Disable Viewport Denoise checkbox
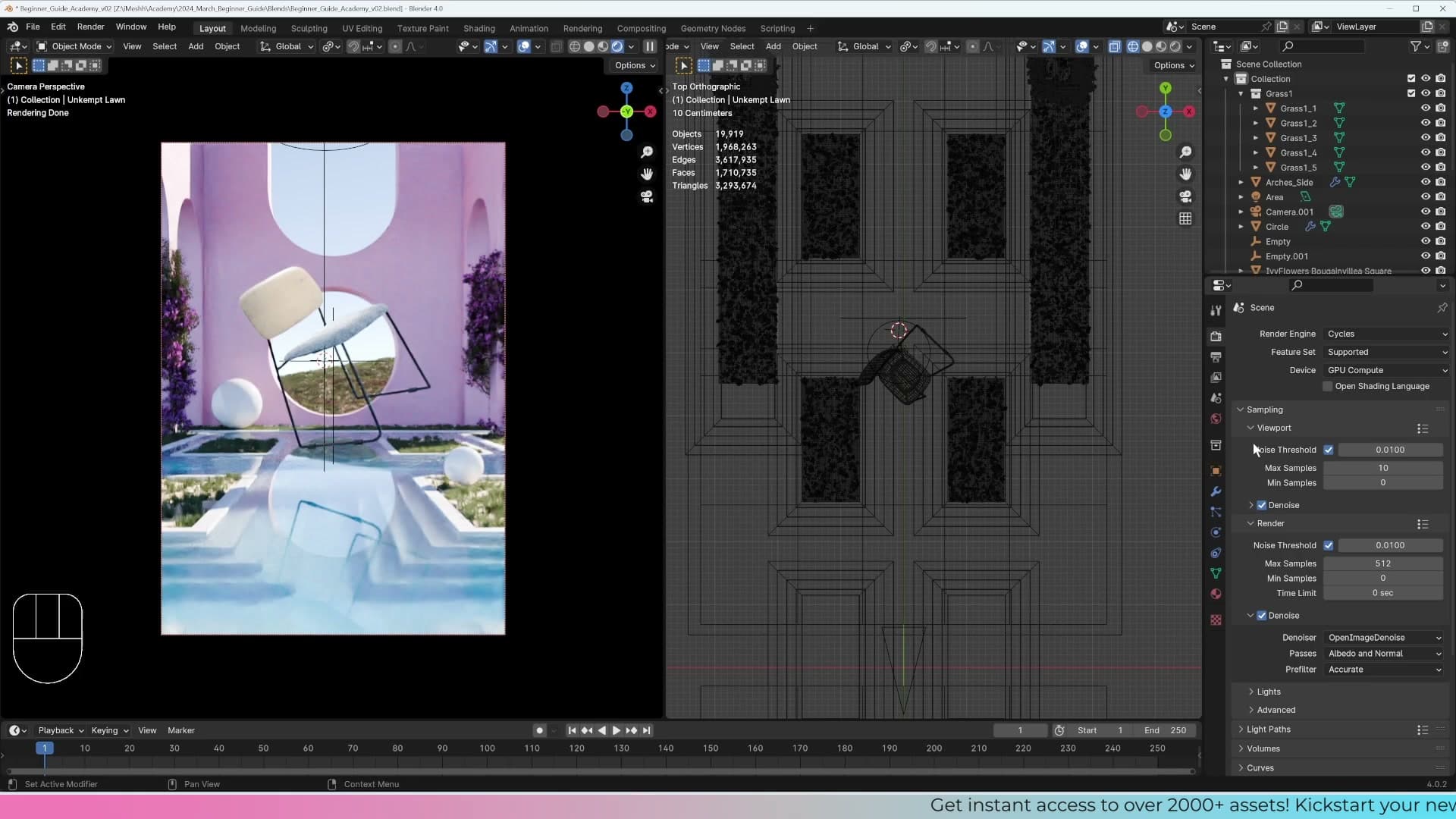1456x819 pixels. pyautogui.click(x=1262, y=505)
